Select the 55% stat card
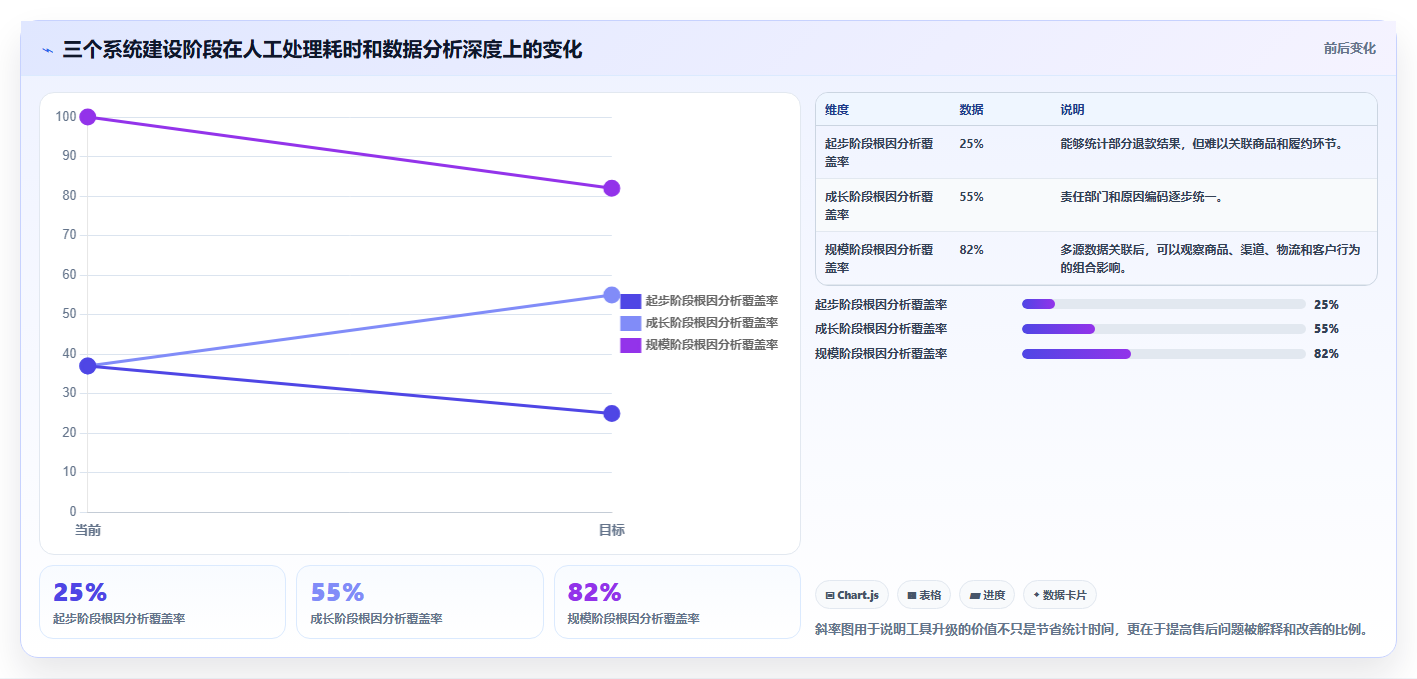Image resolution: width=1417 pixels, height=679 pixels. (x=420, y=602)
